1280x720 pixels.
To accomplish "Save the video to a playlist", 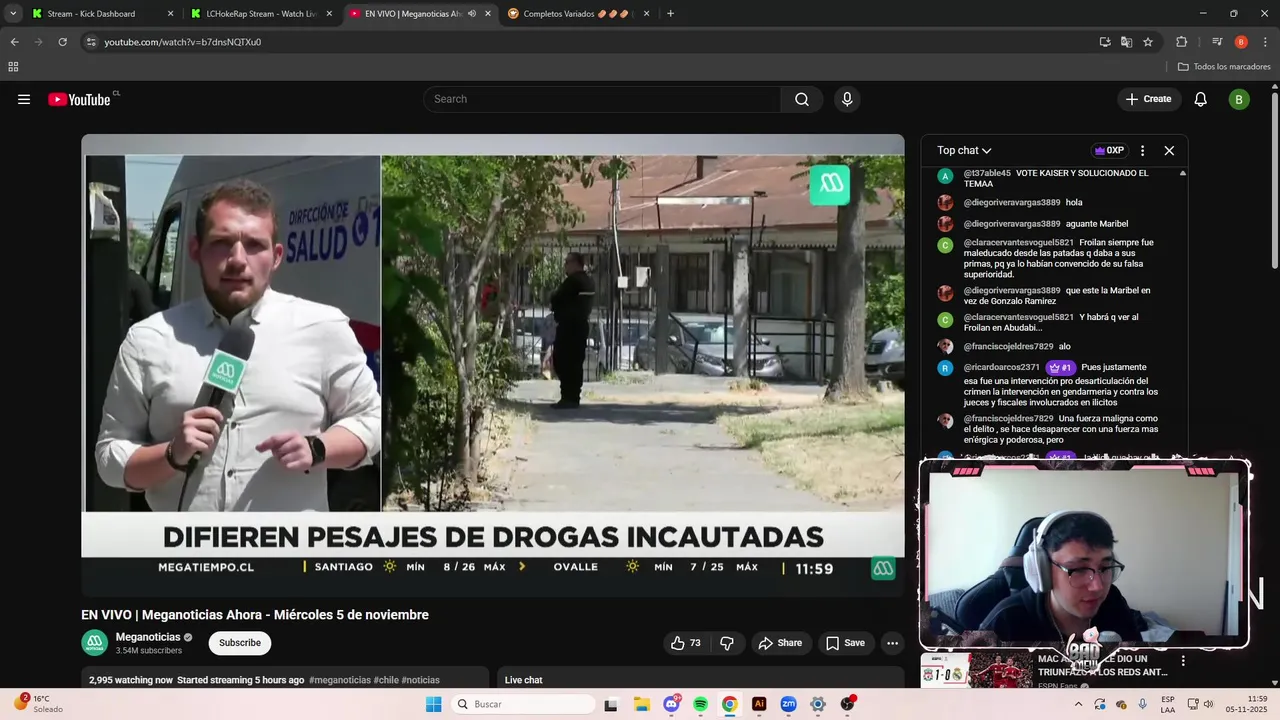I will (x=845, y=643).
